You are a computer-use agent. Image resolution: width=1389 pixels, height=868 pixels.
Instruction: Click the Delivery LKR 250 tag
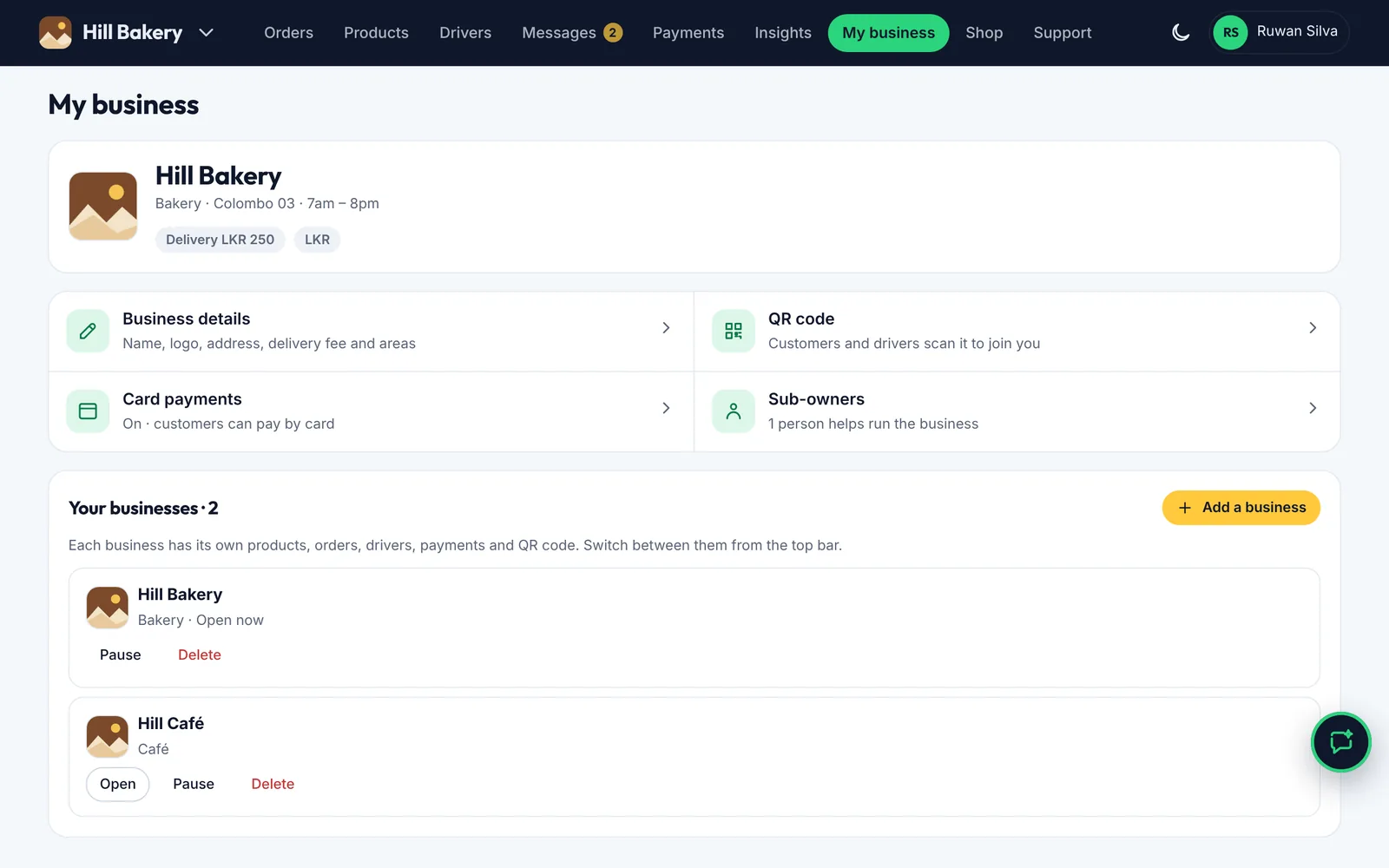pos(221,240)
